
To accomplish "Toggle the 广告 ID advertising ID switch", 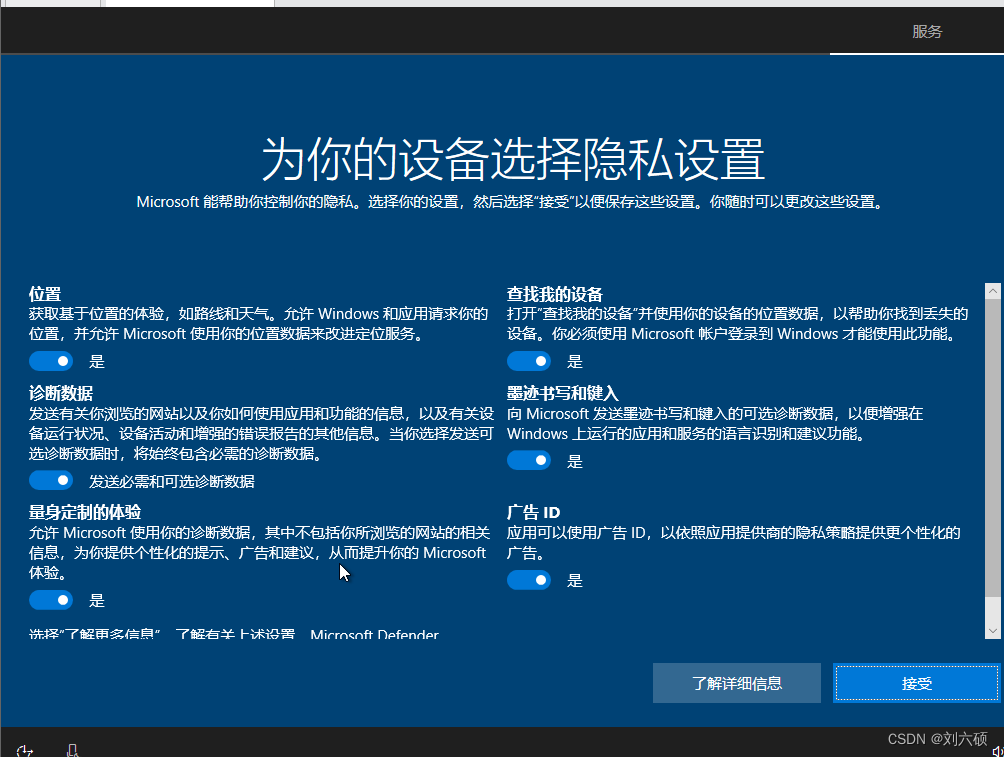I will [529, 580].
